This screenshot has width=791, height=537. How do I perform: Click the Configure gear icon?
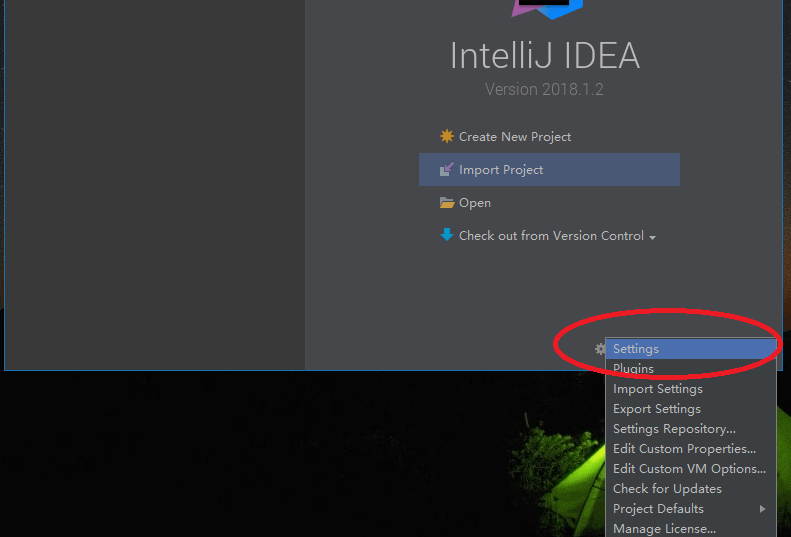click(x=600, y=349)
